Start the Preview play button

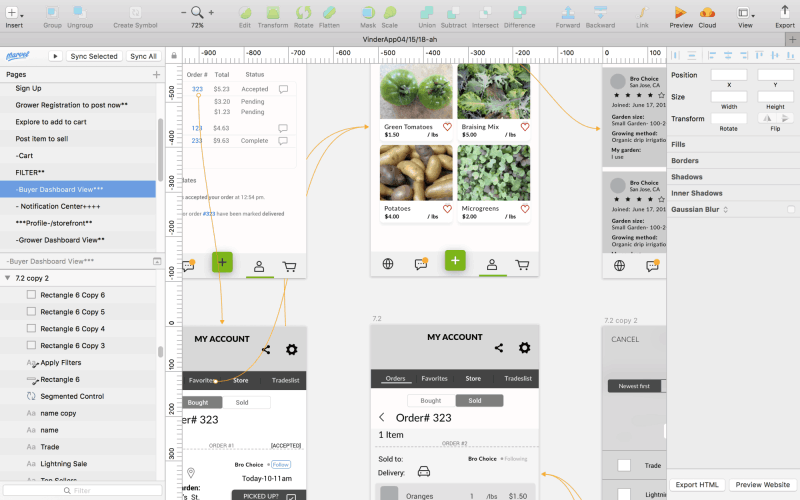pos(680,13)
